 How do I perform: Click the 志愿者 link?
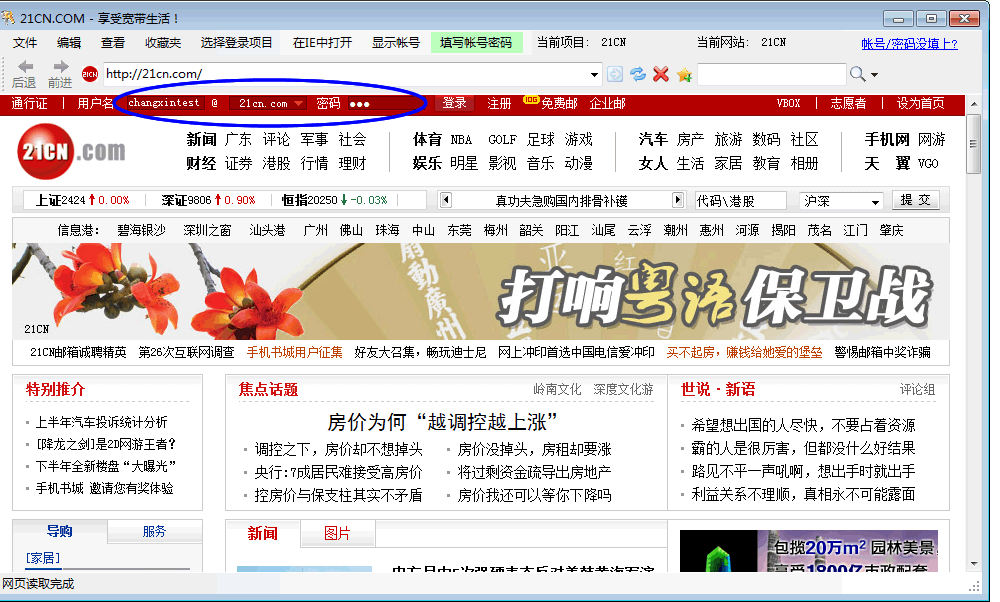848,103
